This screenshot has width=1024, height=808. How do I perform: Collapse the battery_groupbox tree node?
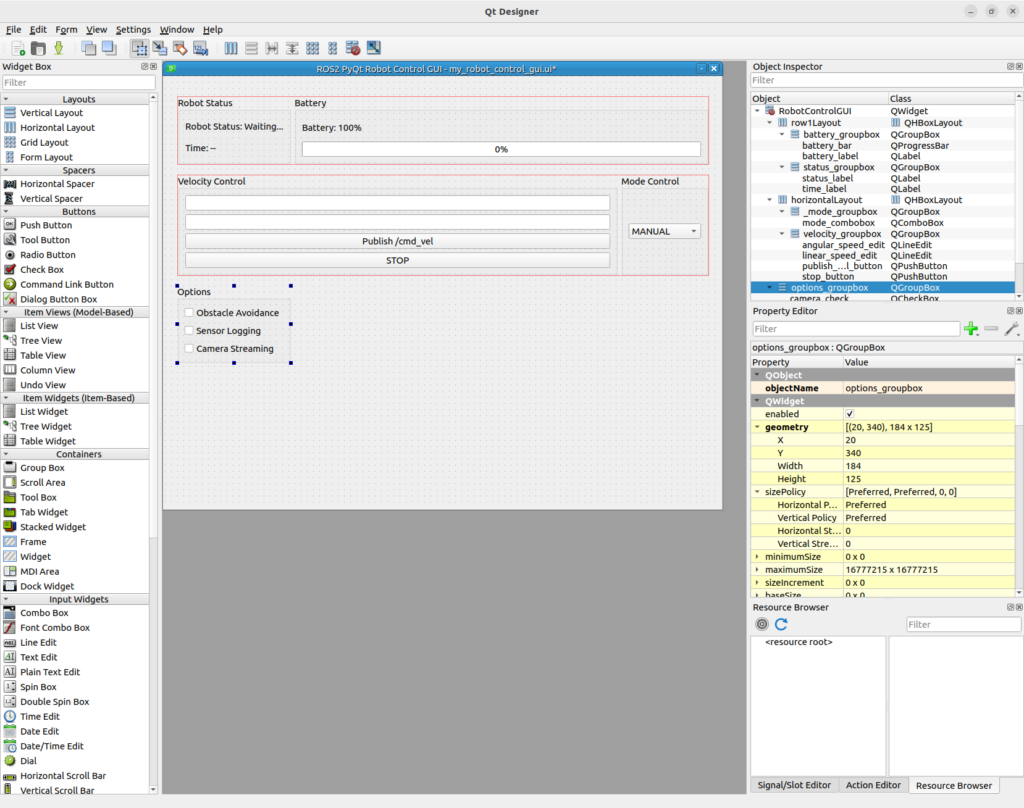[782, 135]
